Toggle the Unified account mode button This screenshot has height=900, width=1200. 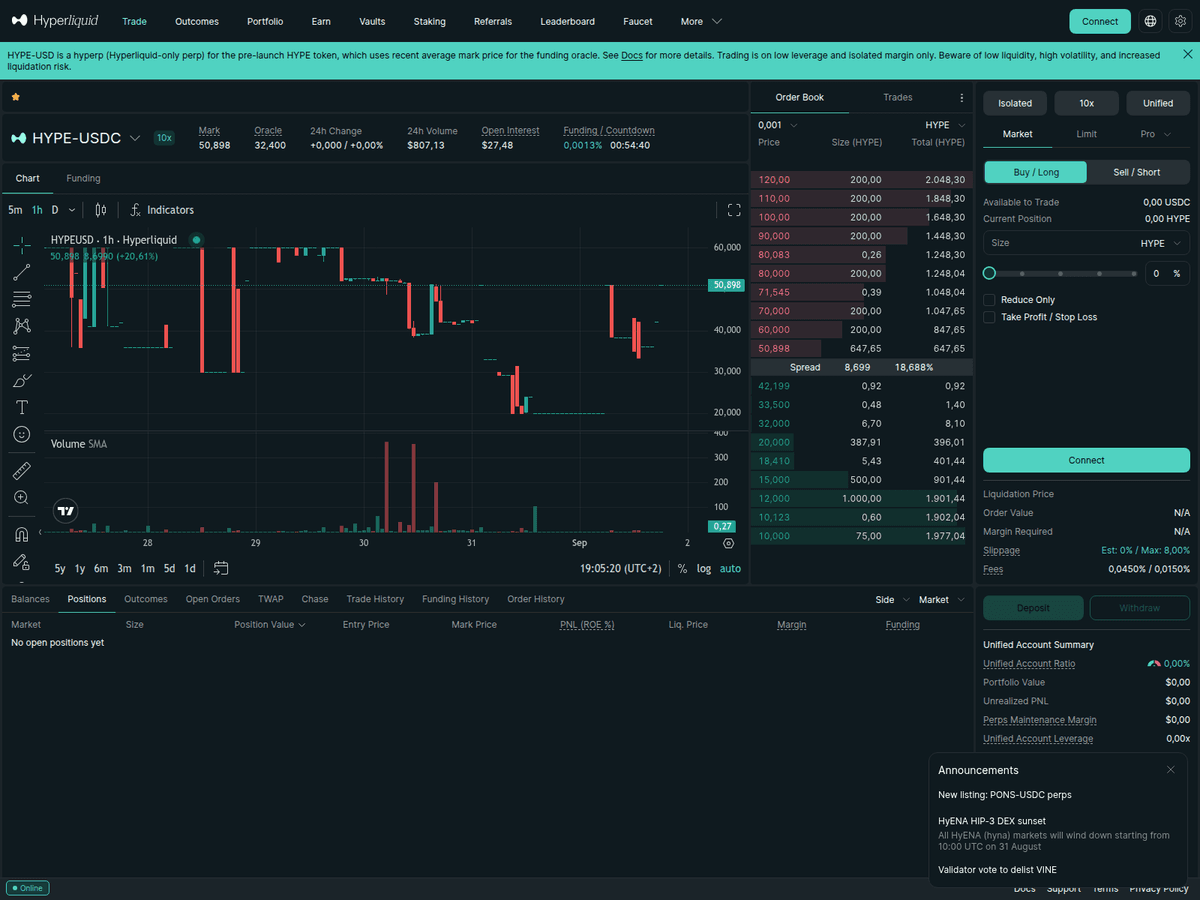click(1158, 103)
